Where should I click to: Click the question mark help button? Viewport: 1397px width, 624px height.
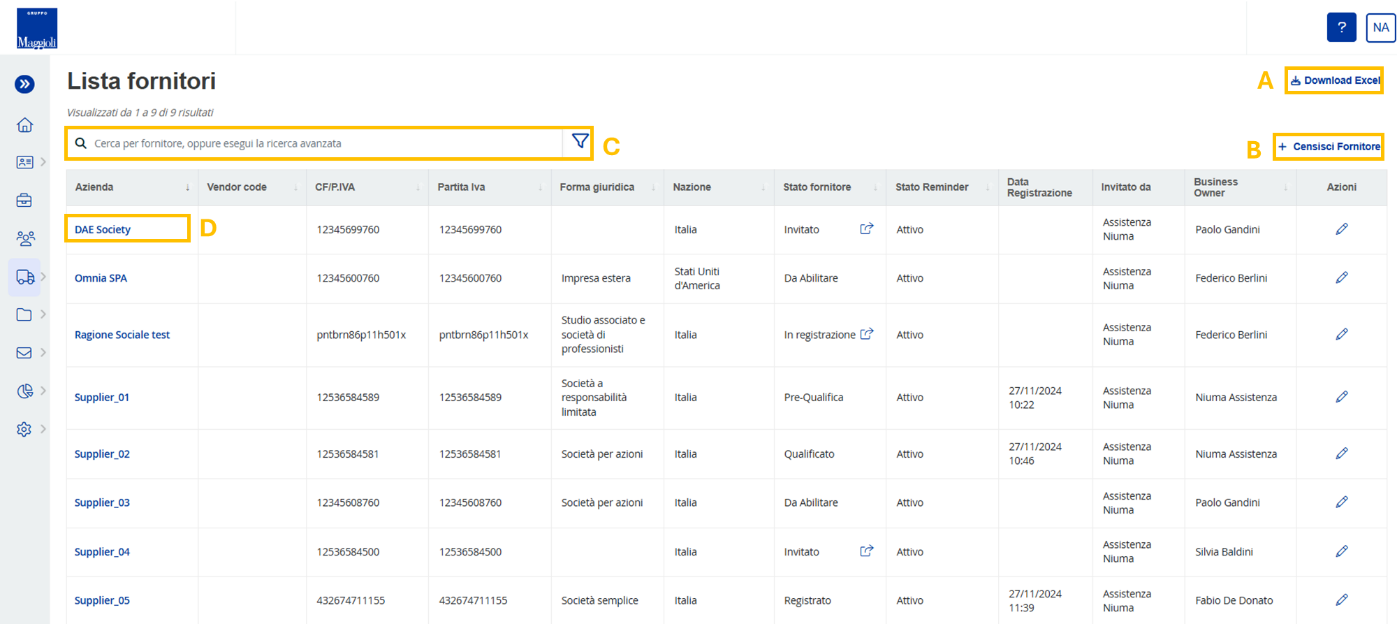[x=1341, y=28]
